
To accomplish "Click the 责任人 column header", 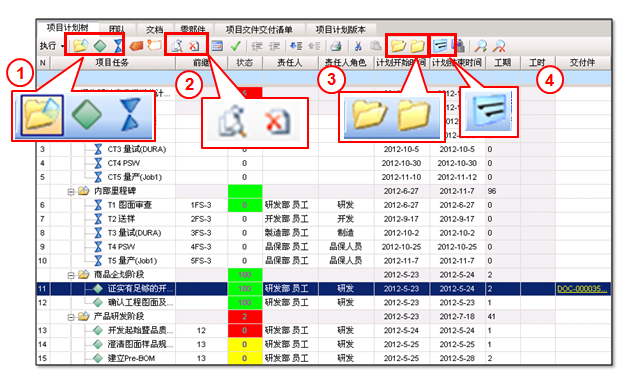I will (290, 62).
